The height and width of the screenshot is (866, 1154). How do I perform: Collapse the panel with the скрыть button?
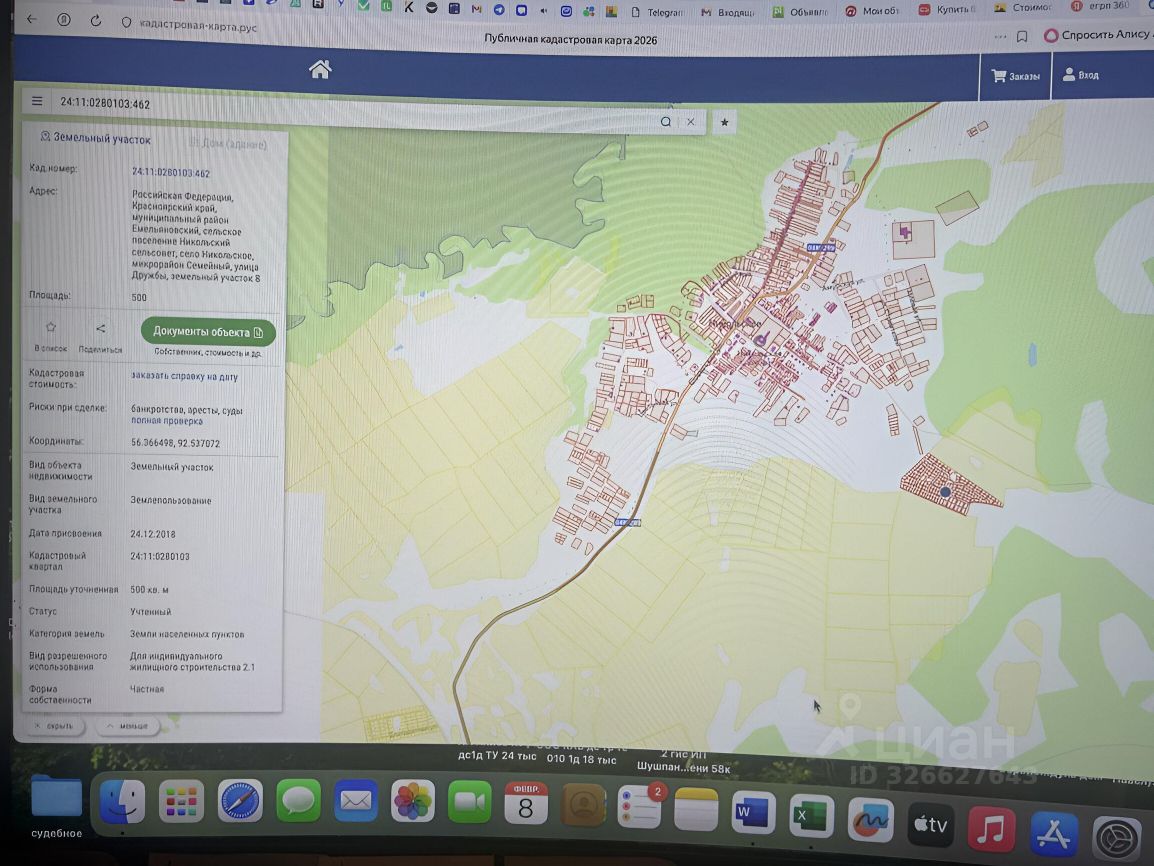[x=53, y=725]
